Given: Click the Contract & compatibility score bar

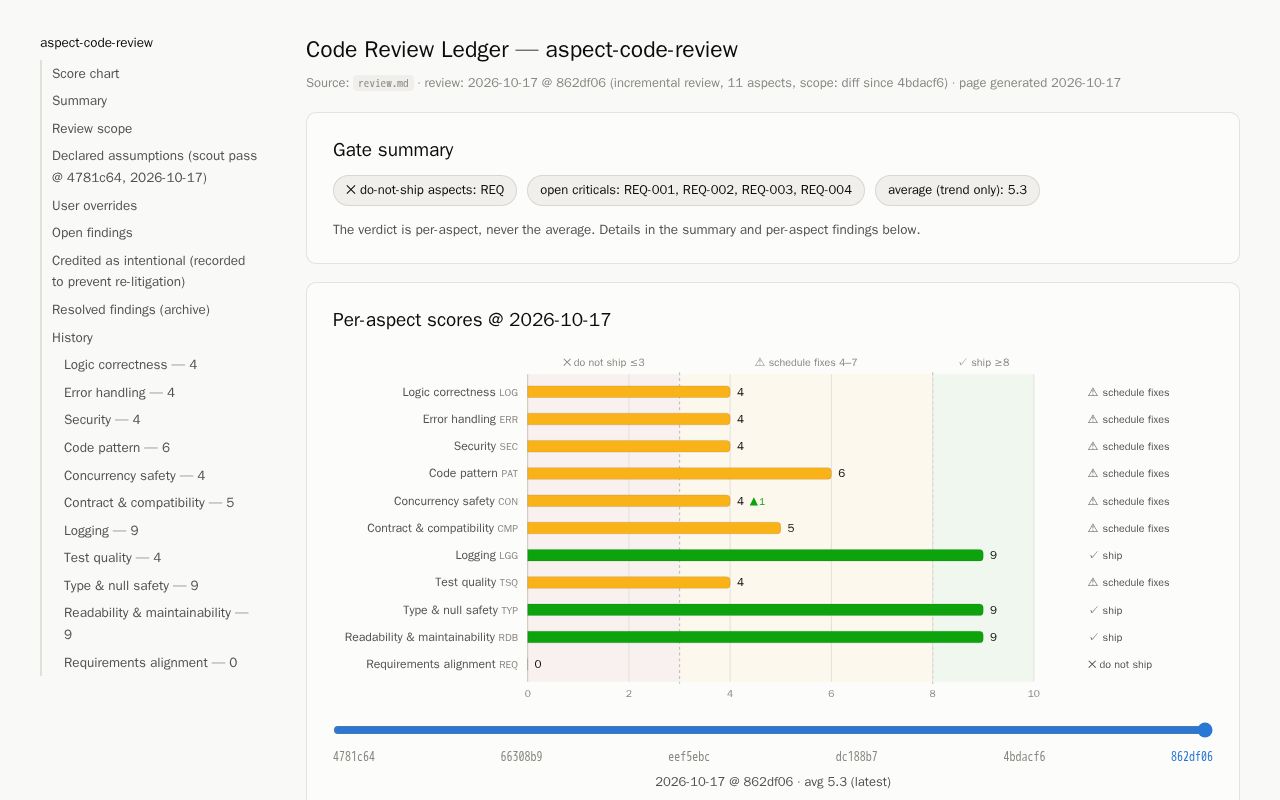Looking at the screenshot, I should click(x=654, y=528).
